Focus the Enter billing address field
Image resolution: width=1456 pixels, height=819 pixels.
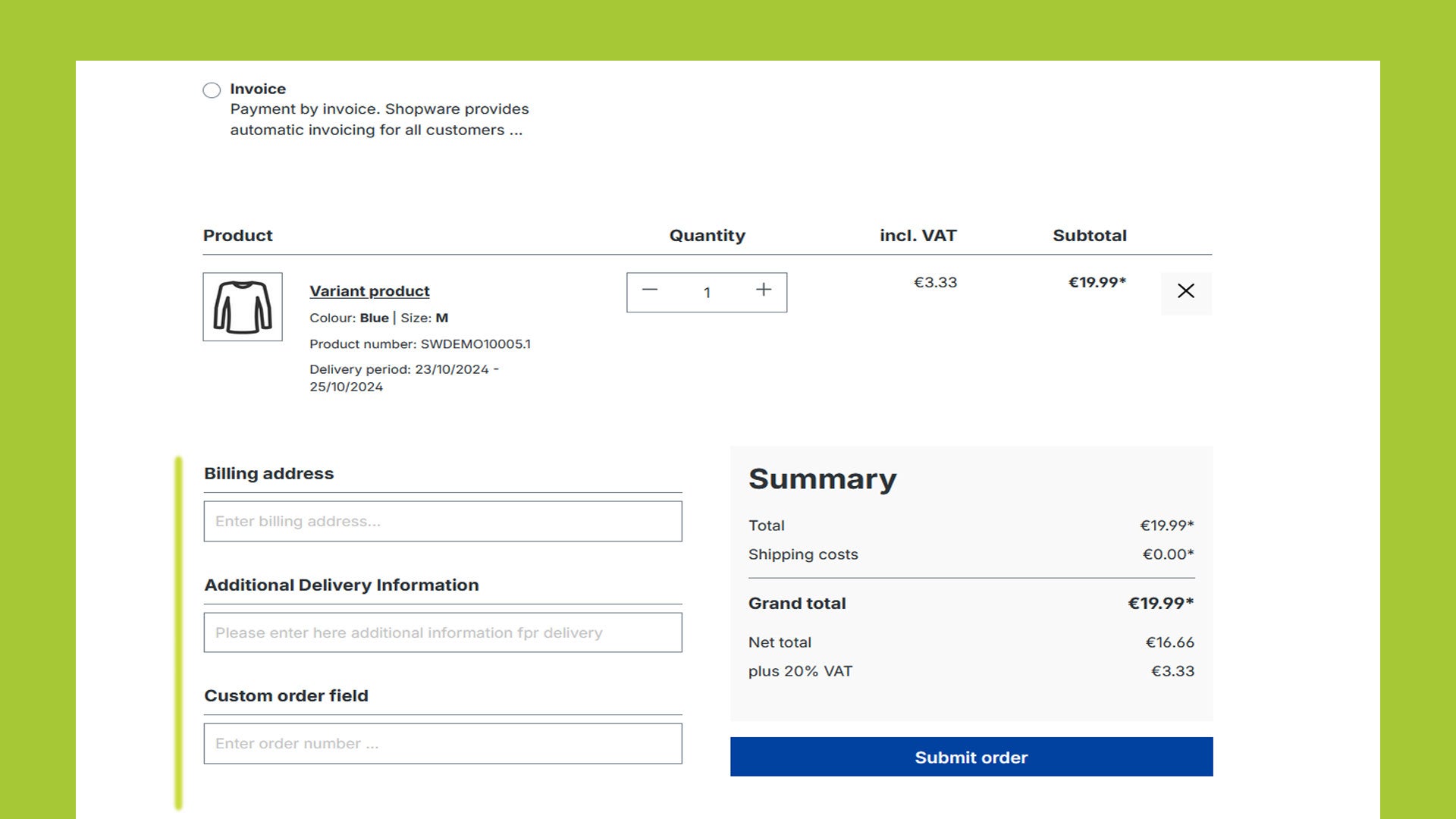click(x=443, y=522)
